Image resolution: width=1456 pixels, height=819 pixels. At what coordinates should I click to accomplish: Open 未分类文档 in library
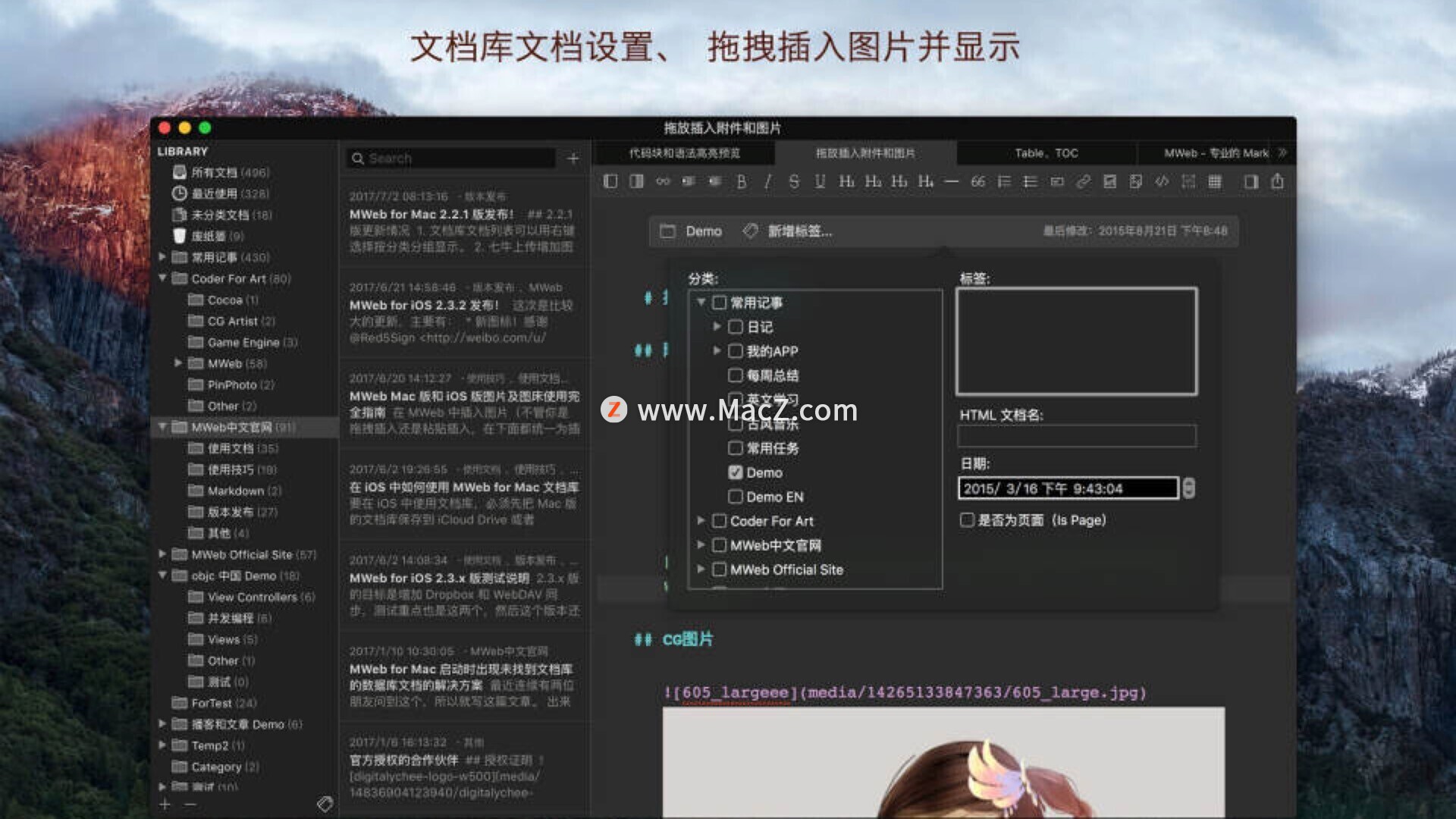222,215
